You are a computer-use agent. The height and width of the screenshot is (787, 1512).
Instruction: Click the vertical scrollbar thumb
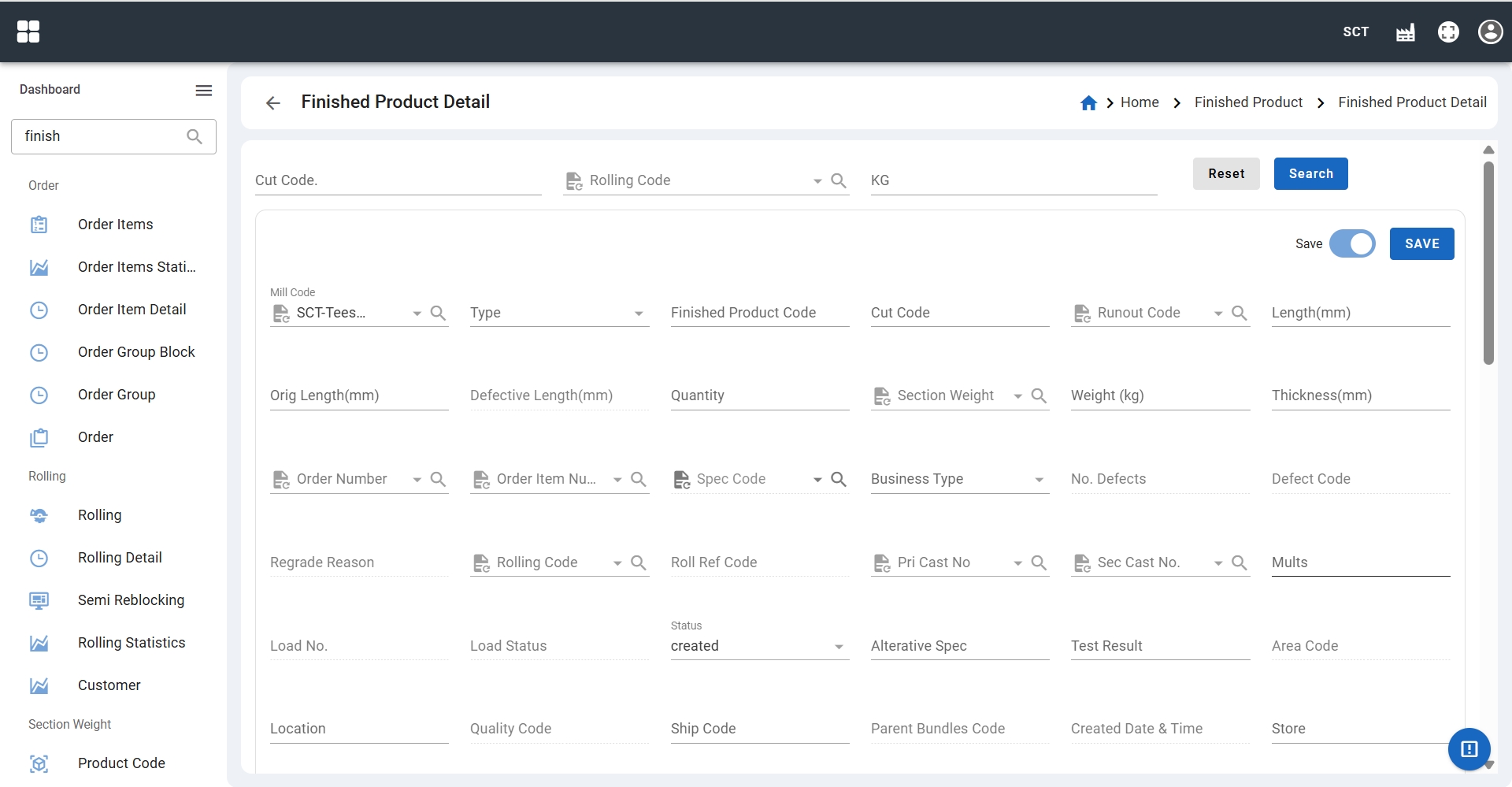pos(1488,263)
